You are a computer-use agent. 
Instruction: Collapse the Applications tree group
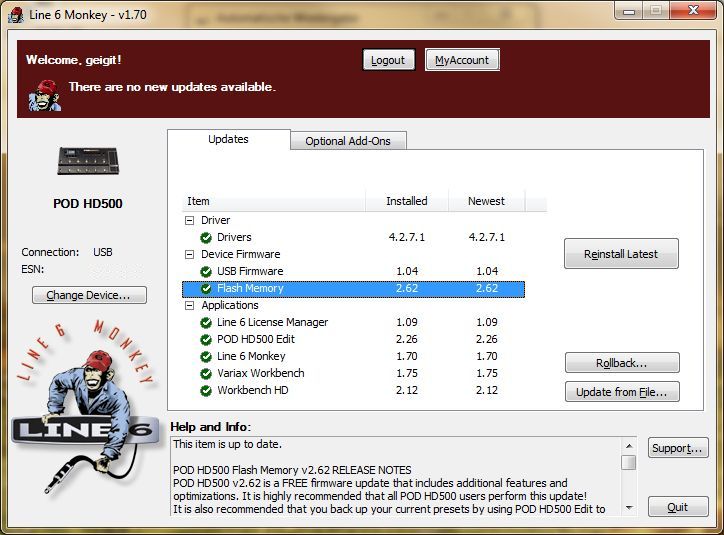tap(189, 306)
